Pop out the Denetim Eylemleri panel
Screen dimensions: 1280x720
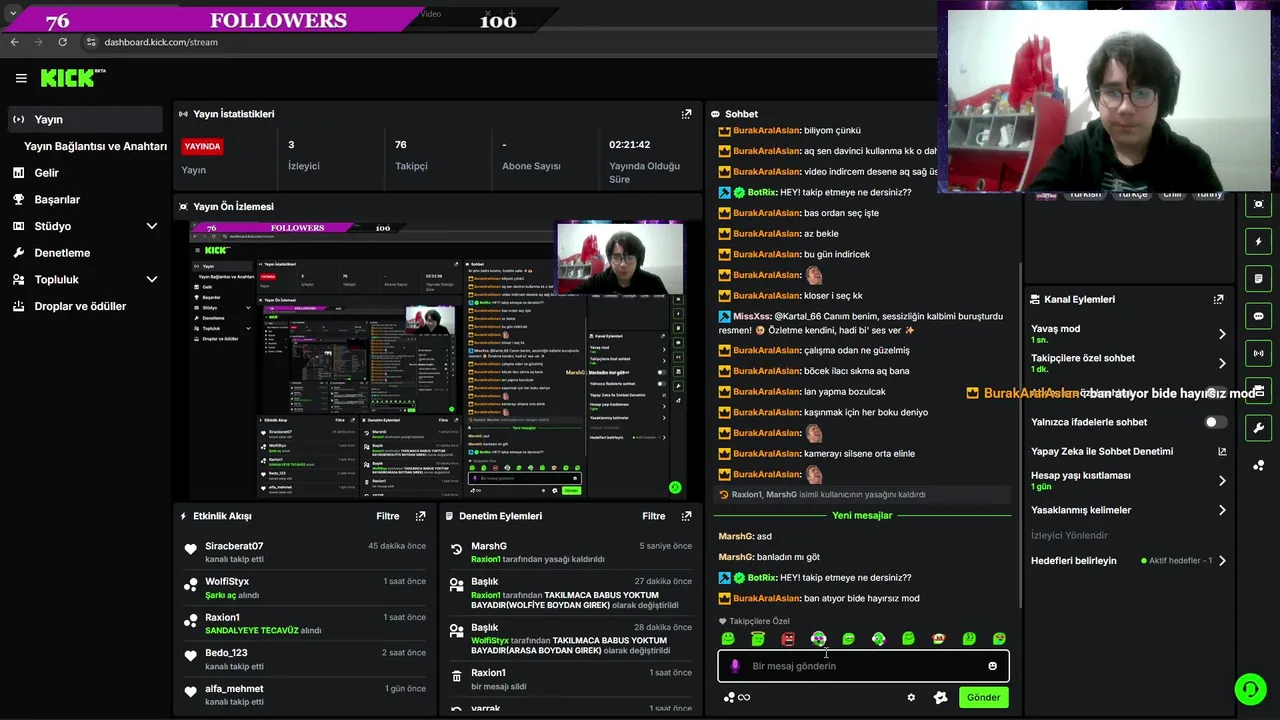(x=686, y=516)
